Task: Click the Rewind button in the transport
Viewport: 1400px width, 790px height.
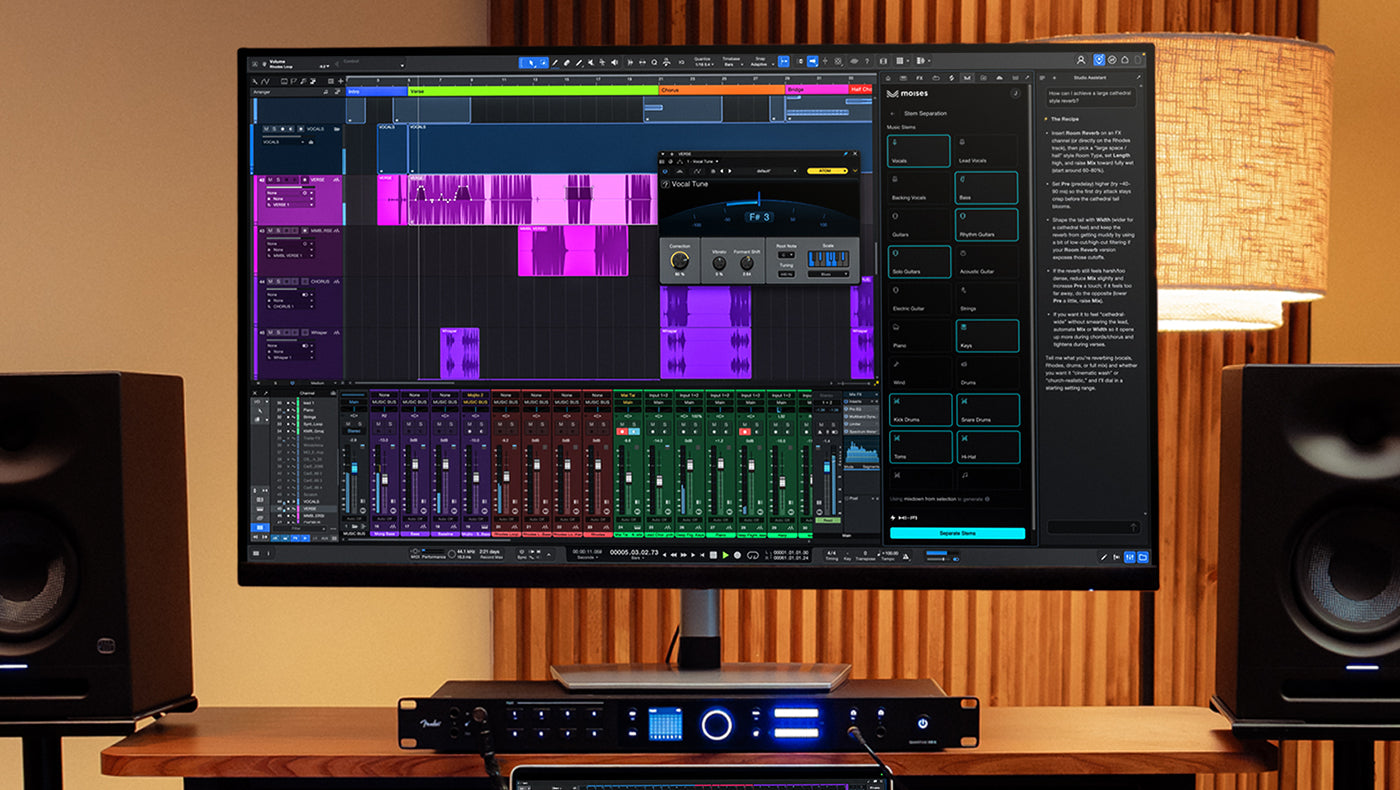Action: tap(674, 555)
